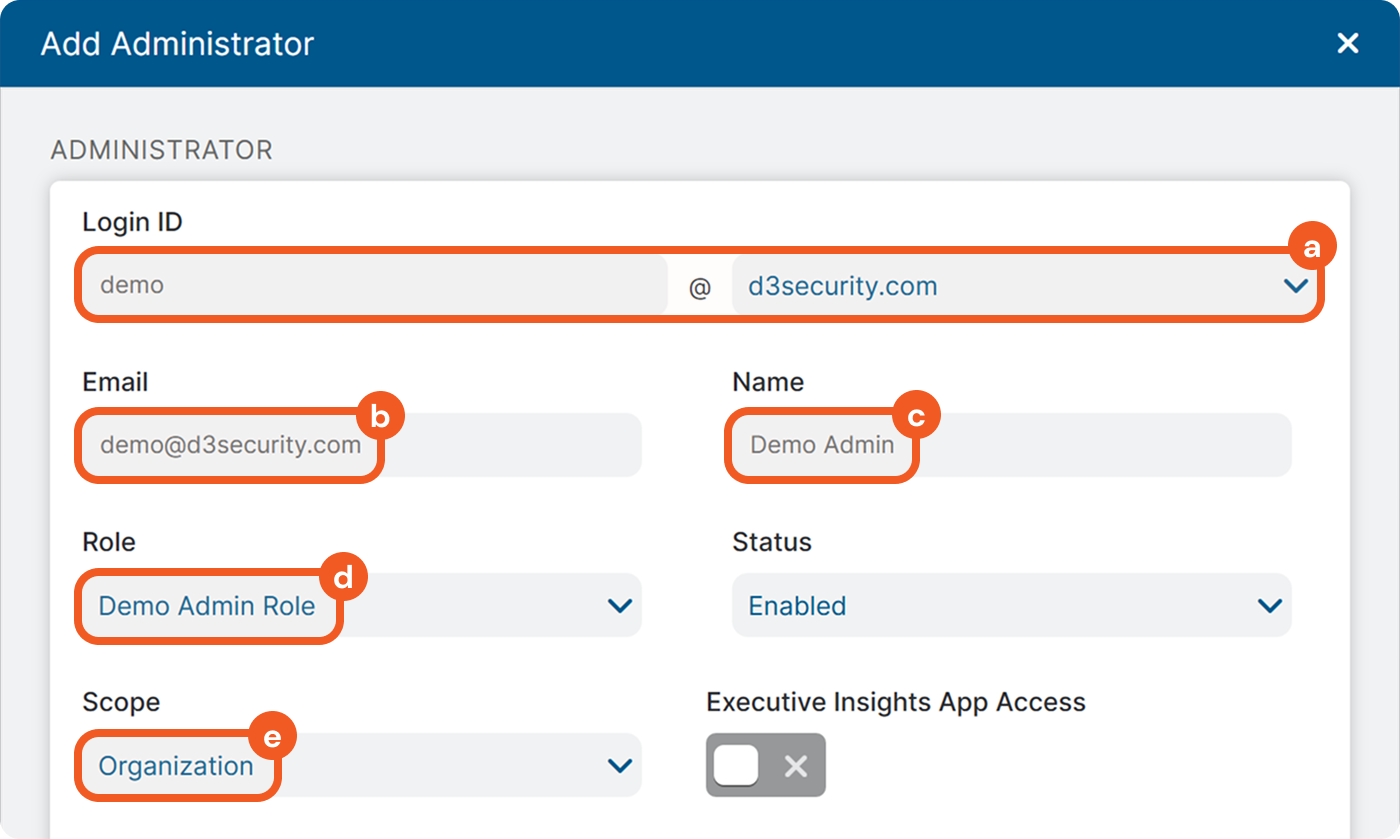
Task: Click the orange "c" annotation badge
Action: [915, 415]
